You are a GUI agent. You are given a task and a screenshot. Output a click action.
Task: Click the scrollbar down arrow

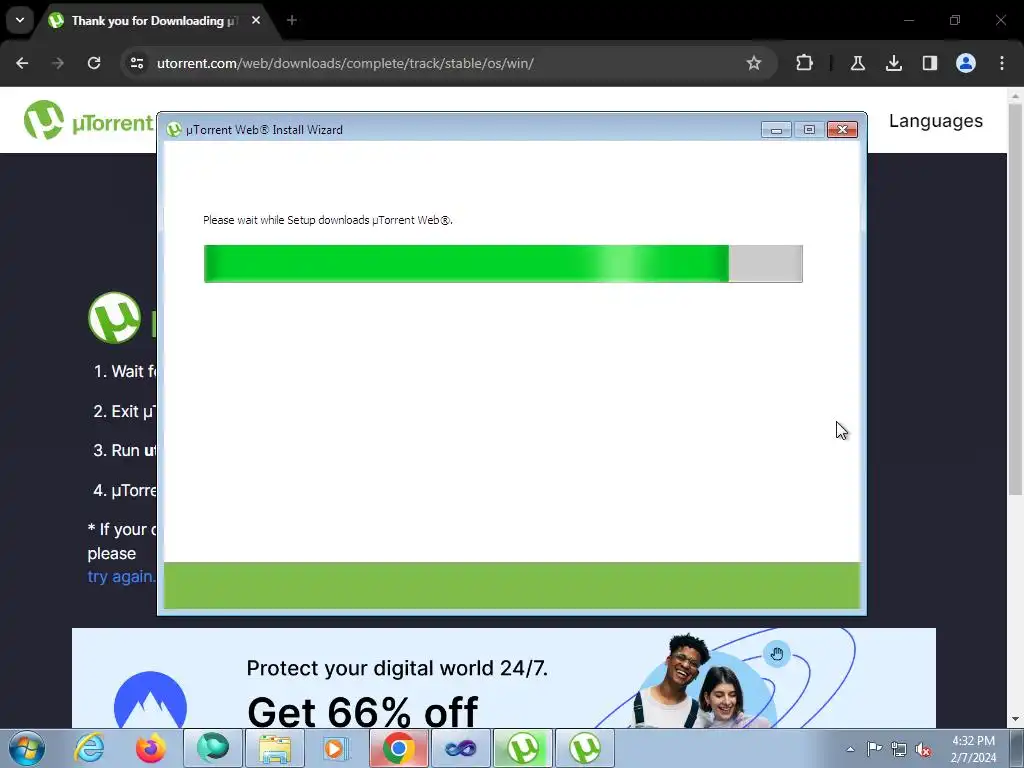coord(1015,720)
